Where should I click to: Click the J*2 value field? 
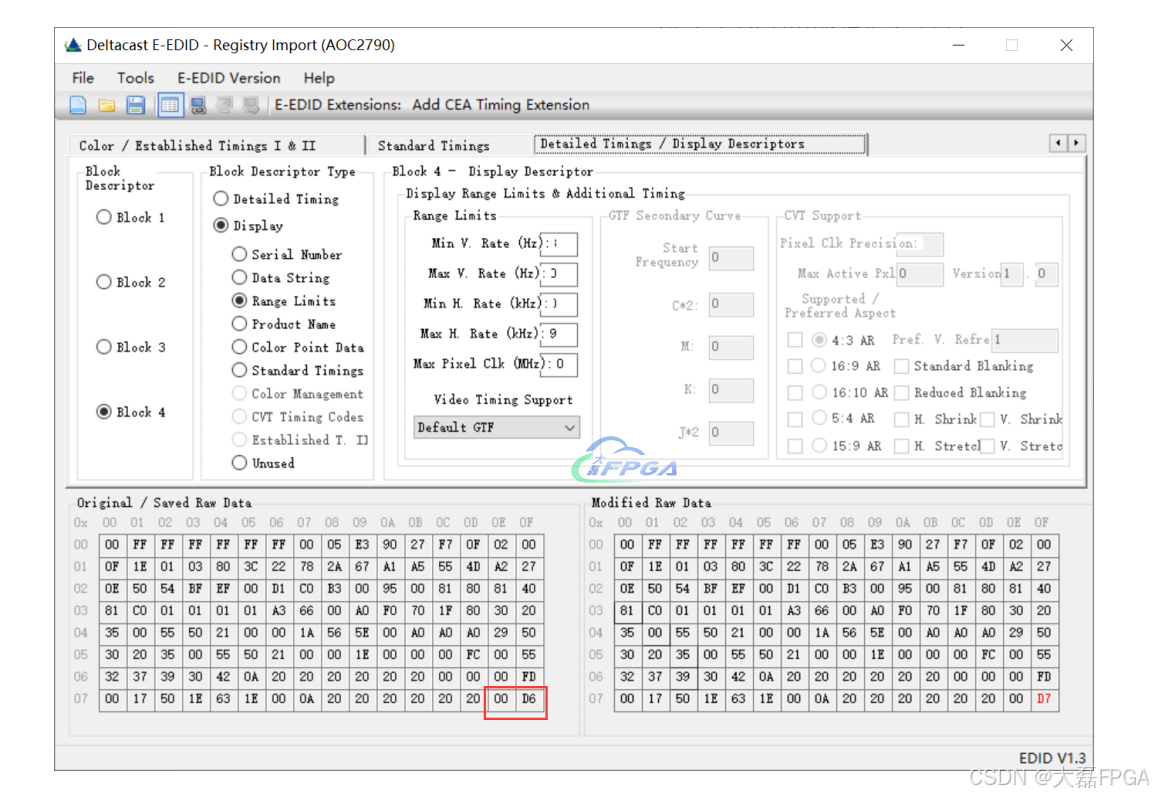[x=731, y=432]
